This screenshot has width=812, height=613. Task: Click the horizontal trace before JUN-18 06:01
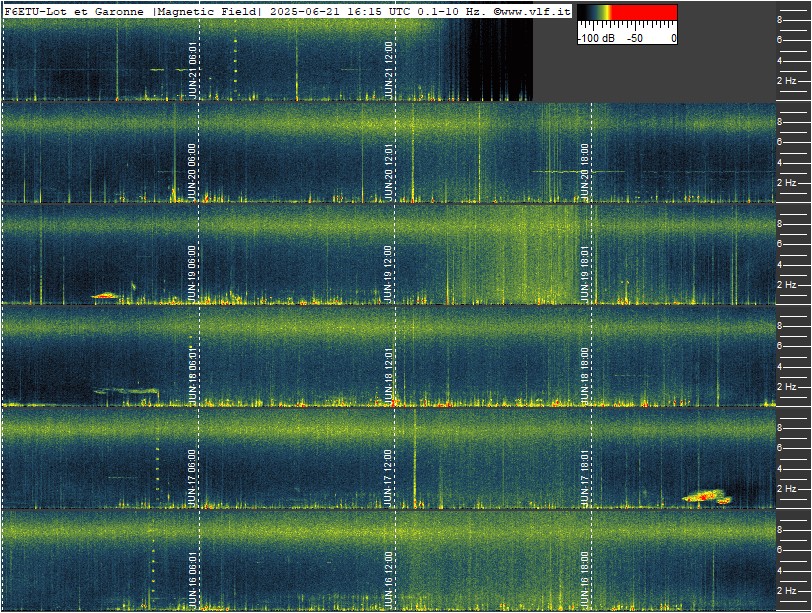click(126, 391)
